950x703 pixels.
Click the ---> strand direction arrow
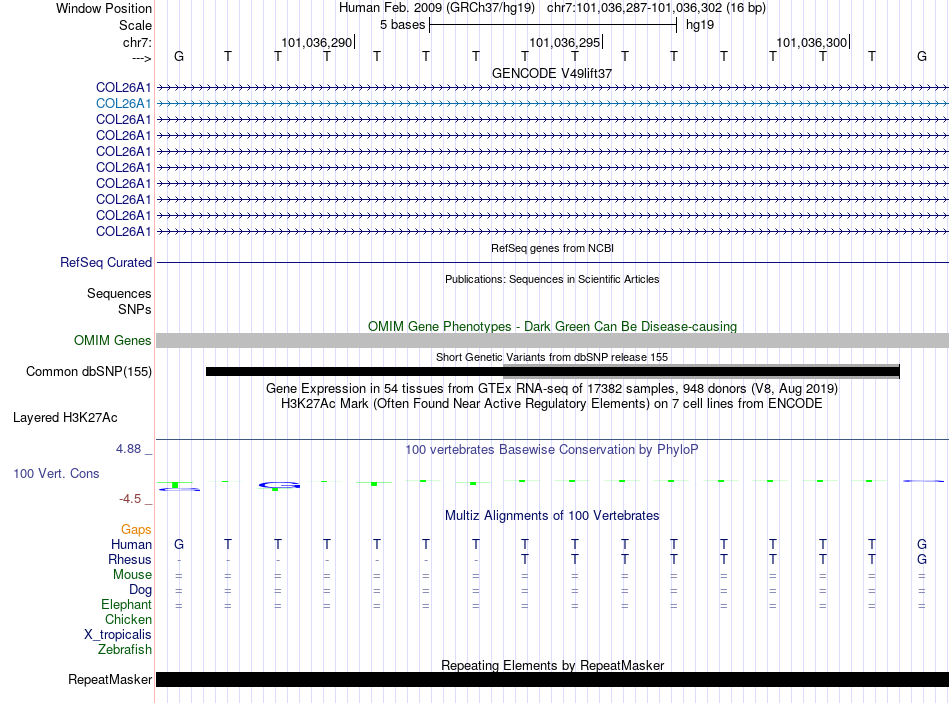[x=142, y=58]
